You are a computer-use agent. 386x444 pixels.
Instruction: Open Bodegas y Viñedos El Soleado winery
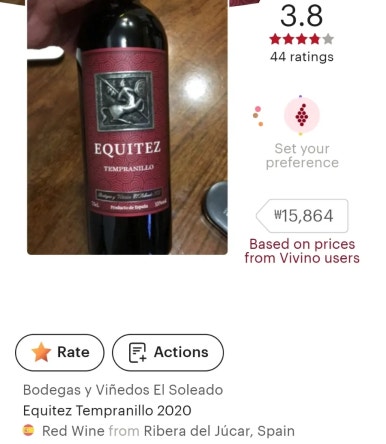pos(123,390)
